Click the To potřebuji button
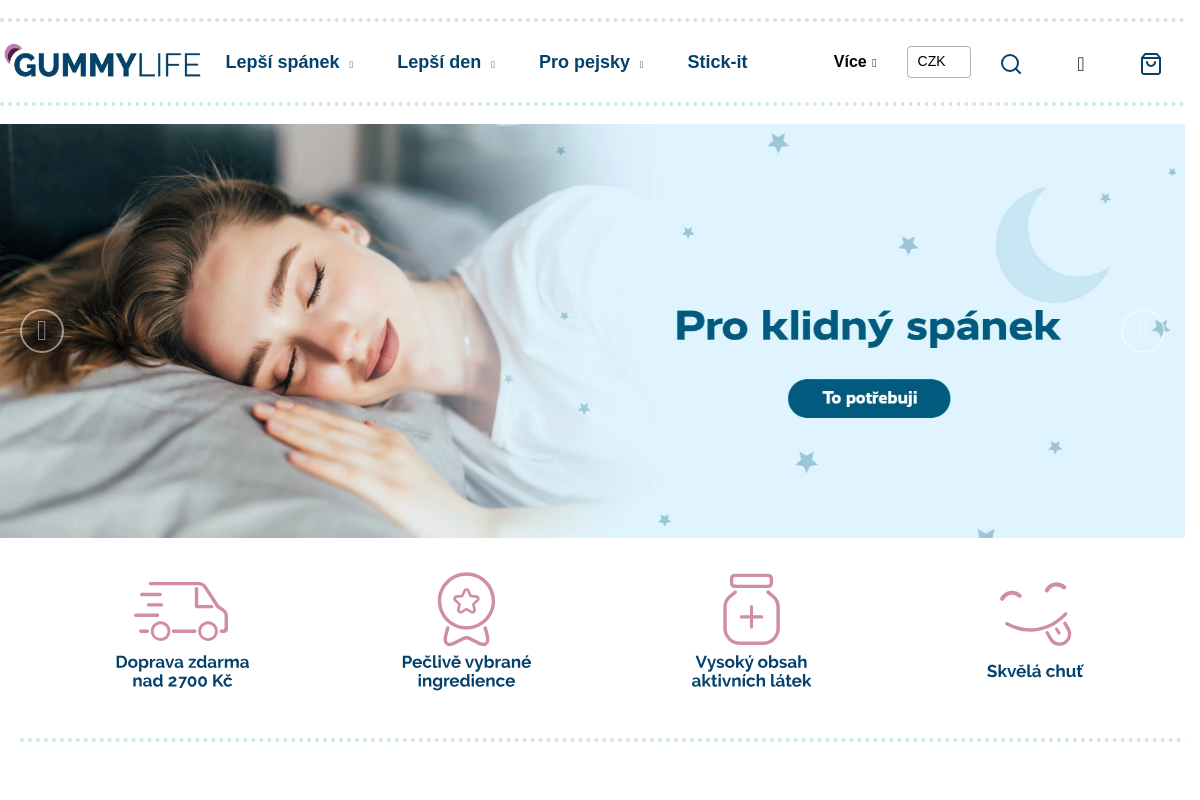This screenshot has height=800, width=1200. coord(869,398)
